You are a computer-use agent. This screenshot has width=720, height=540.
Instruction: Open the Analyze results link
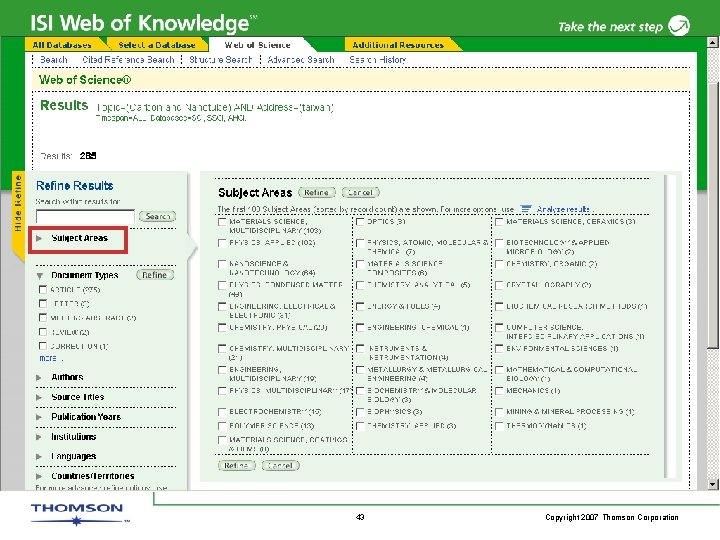[x=562, y=209]
